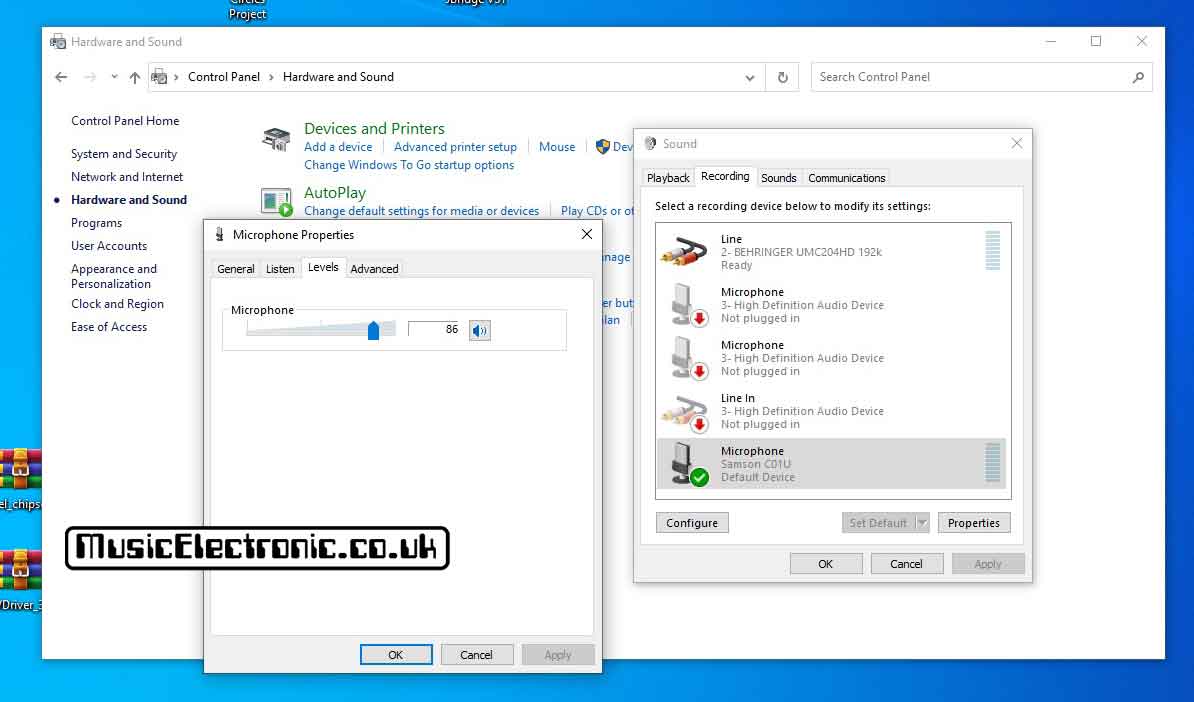Maximize the Hardware and Sound window
Viewport: 1194px width, 702px height.
click(1096, 41)
